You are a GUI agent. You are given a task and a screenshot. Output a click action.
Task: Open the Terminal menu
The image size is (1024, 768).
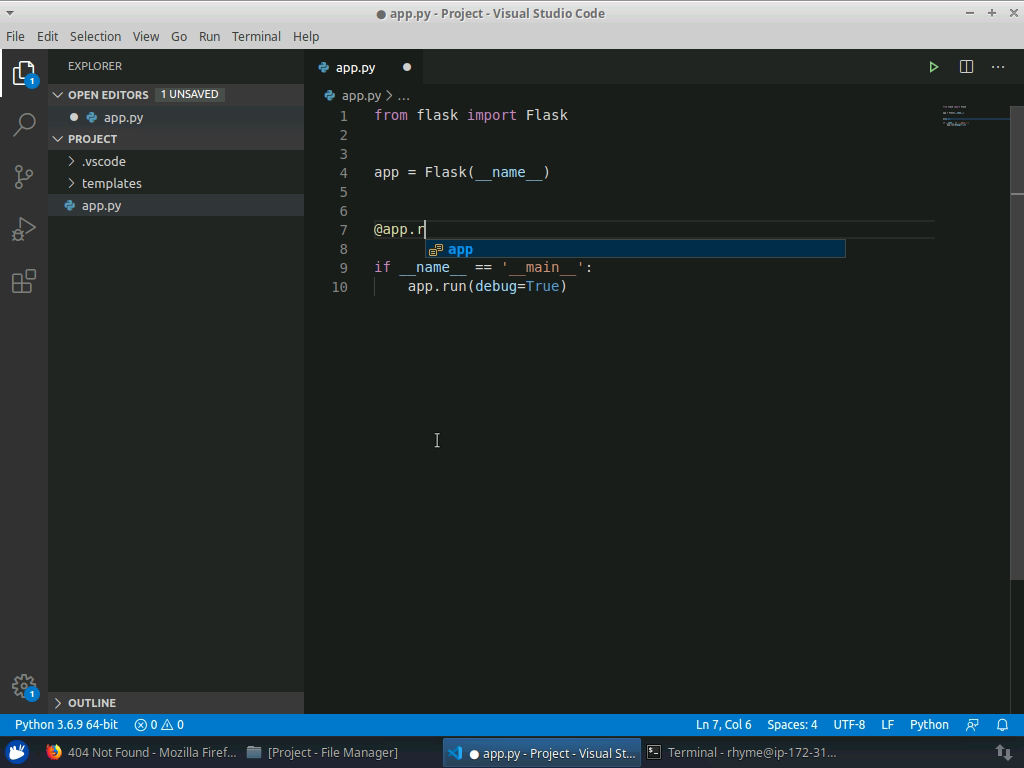(255, 36)
